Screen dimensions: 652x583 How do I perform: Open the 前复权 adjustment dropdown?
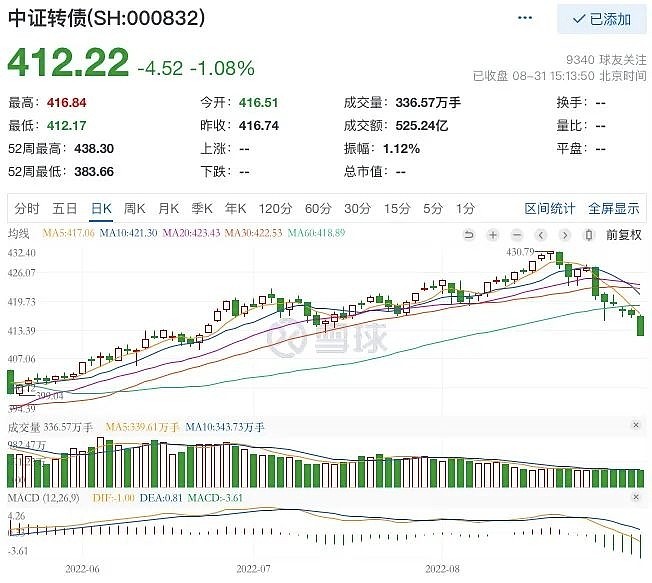click(624, 235)
